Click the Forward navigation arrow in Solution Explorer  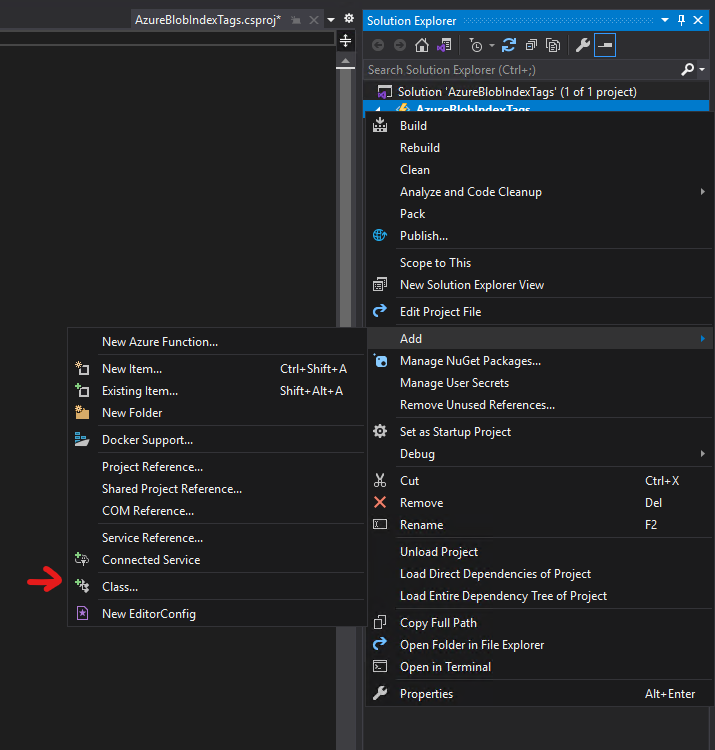pos(400,45)
